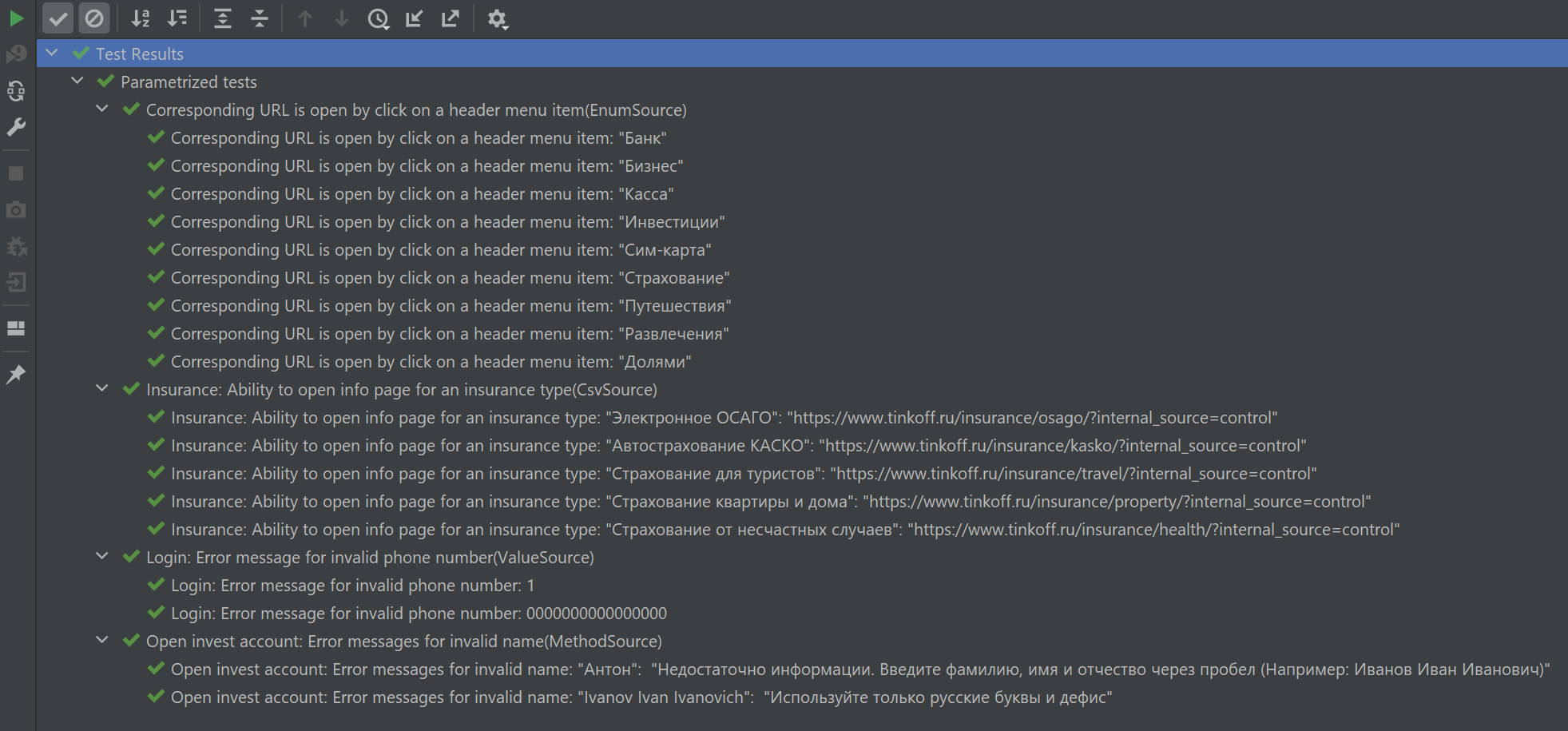Select insurance test "Электронное ОСАГО"
1568x731 pixels.
[724, 418]
